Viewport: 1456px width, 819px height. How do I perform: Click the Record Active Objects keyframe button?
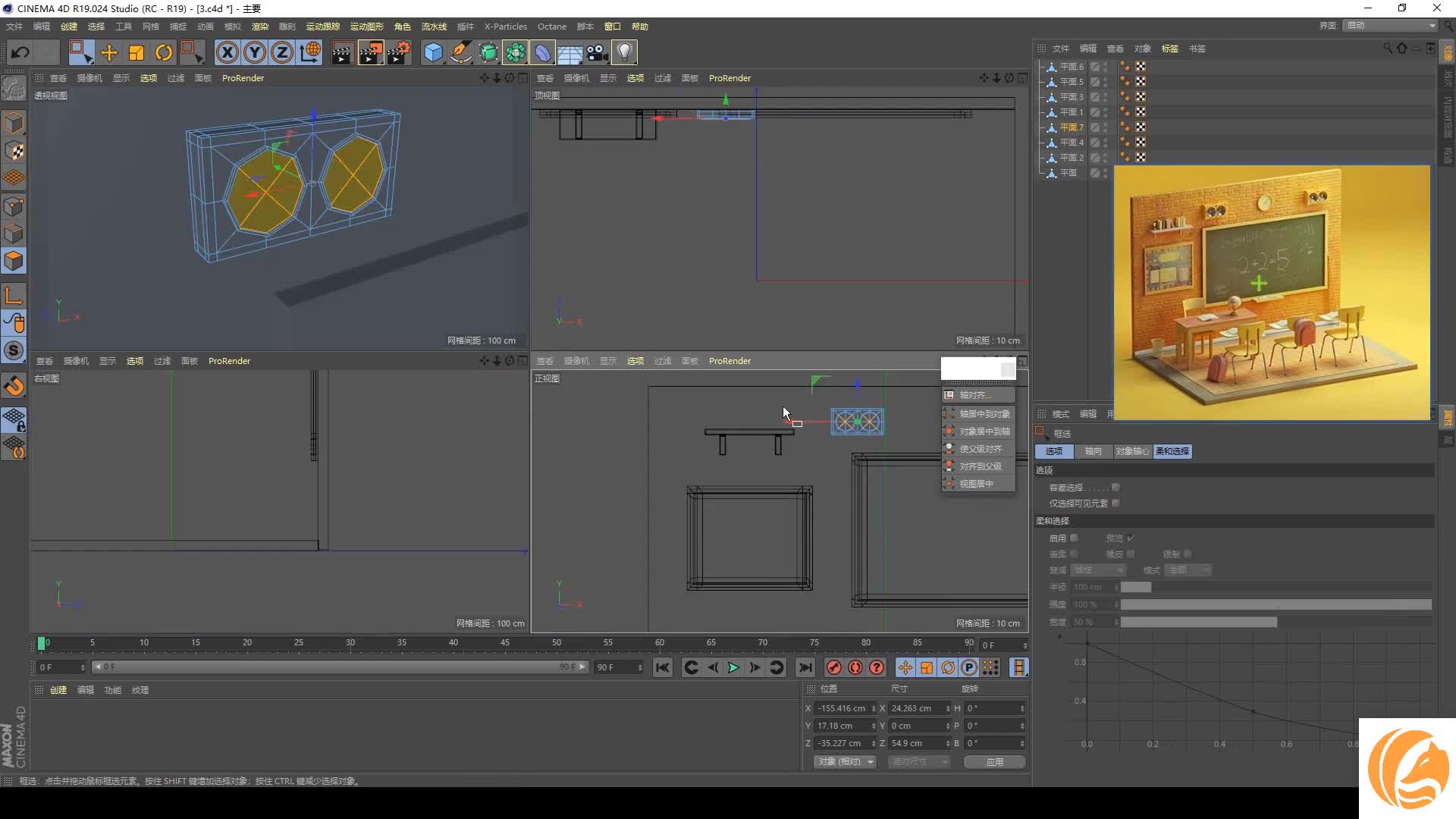[833, 667]
